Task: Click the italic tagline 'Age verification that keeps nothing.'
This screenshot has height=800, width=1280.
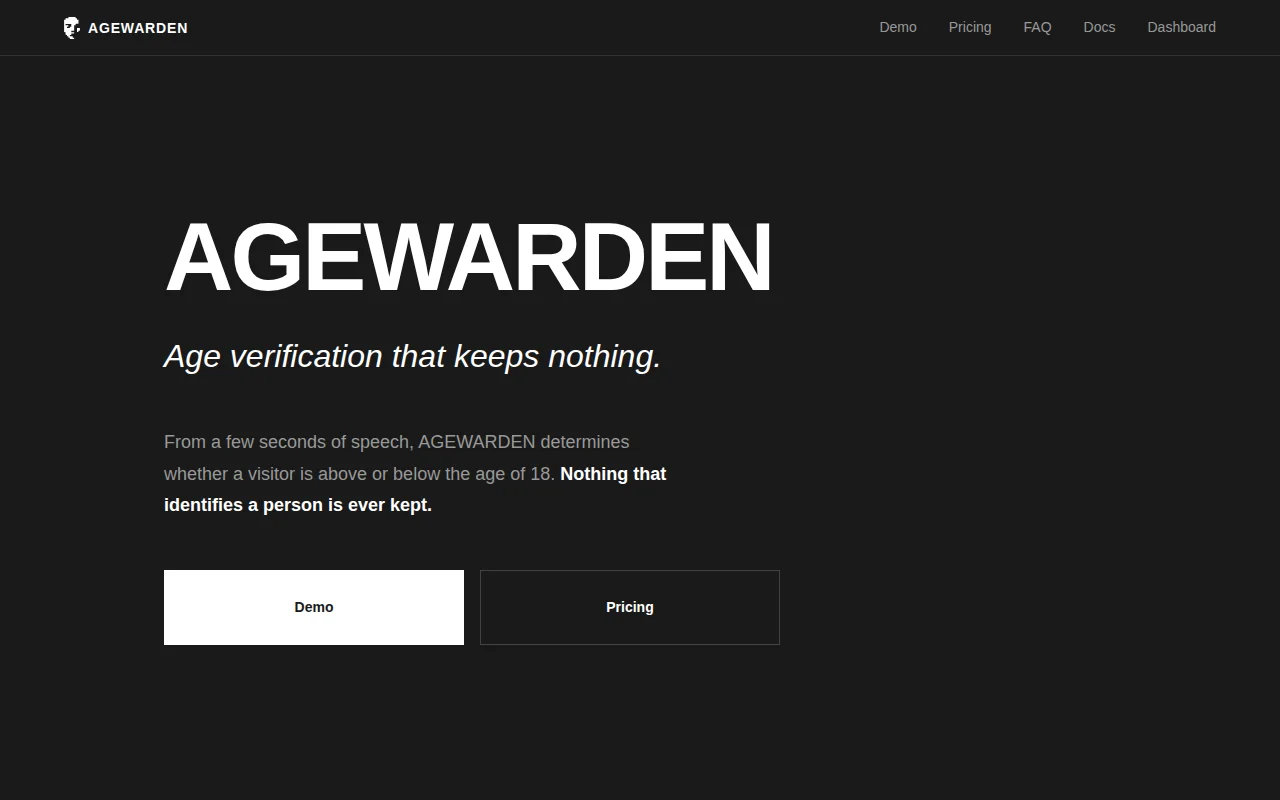Action: (x=412, y=356)
